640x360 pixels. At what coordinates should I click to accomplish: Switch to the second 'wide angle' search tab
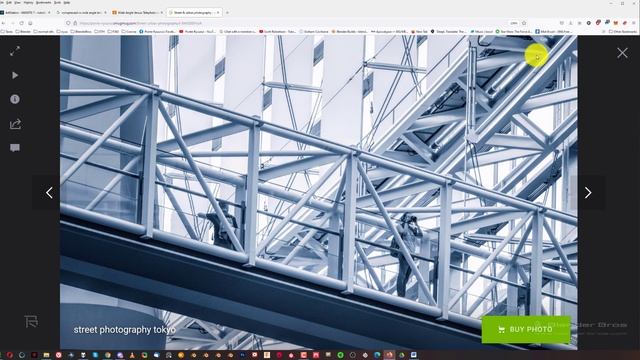(81, 13)
